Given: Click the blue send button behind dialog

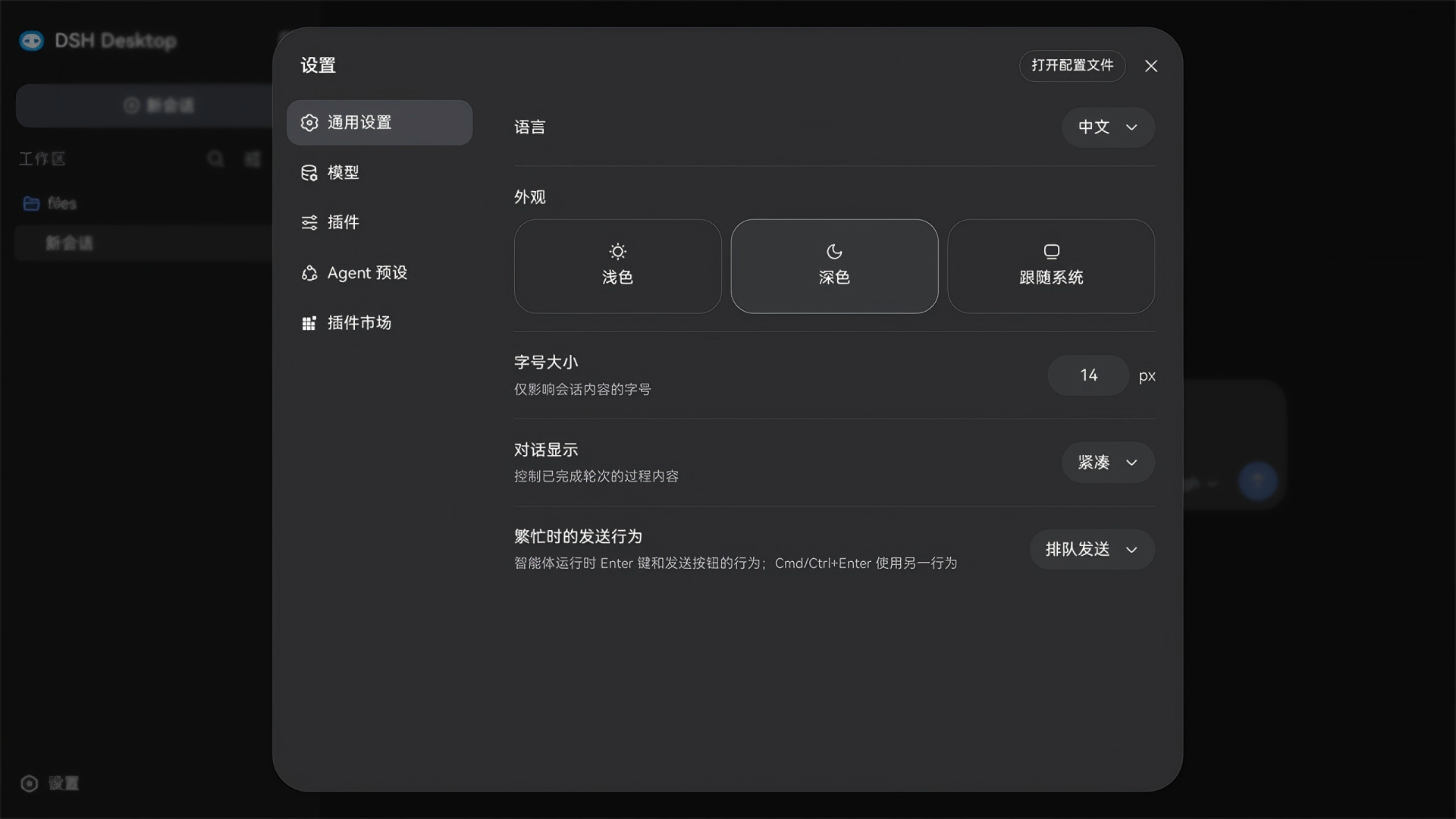Looking at the screenshot, I should tap(1257, 481).
